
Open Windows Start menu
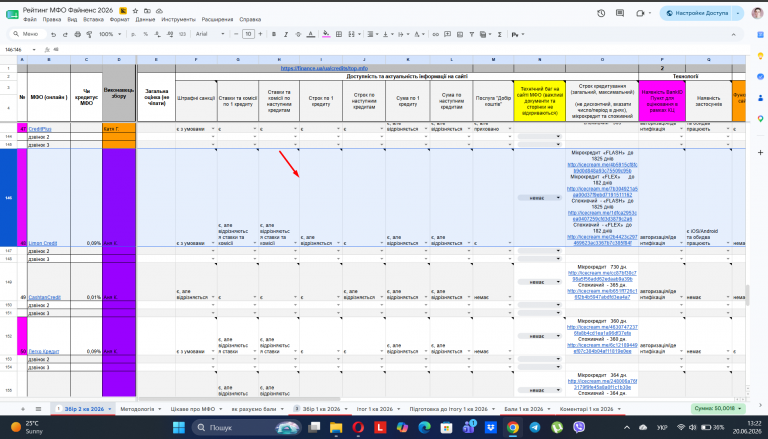click(179, 427)
